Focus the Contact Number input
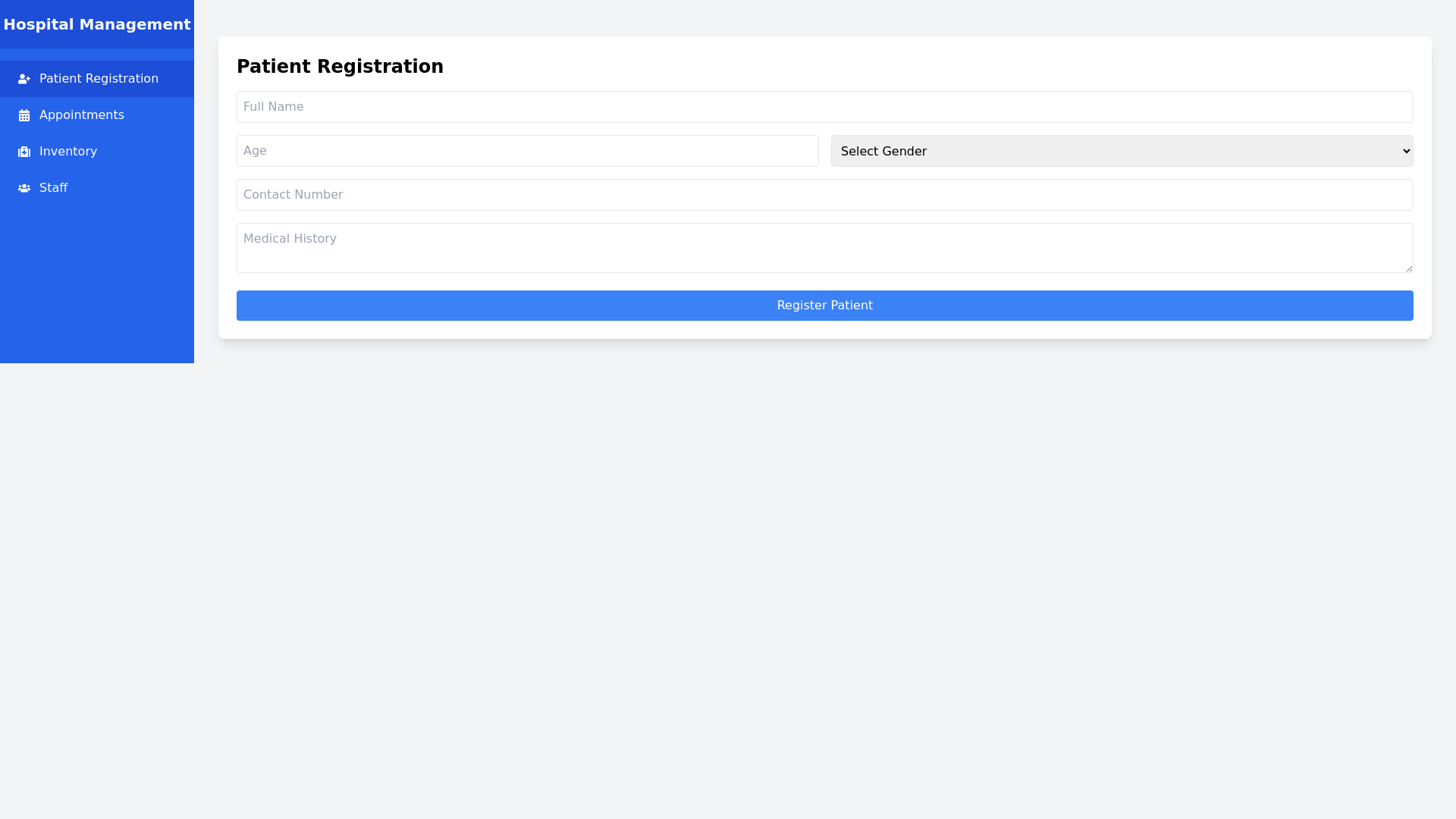The image size is (1456, 819). pyautogui.click(x=824, y=195)
